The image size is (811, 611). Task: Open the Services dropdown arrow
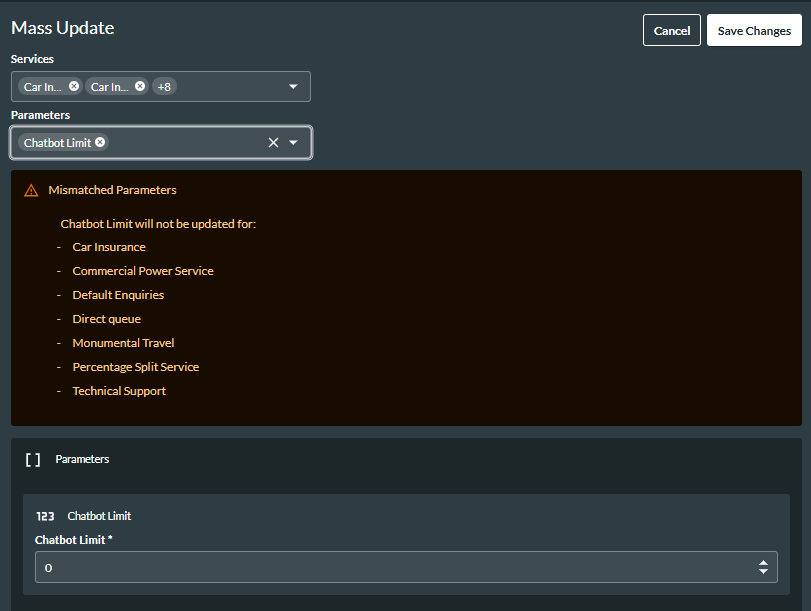[293, 86]
